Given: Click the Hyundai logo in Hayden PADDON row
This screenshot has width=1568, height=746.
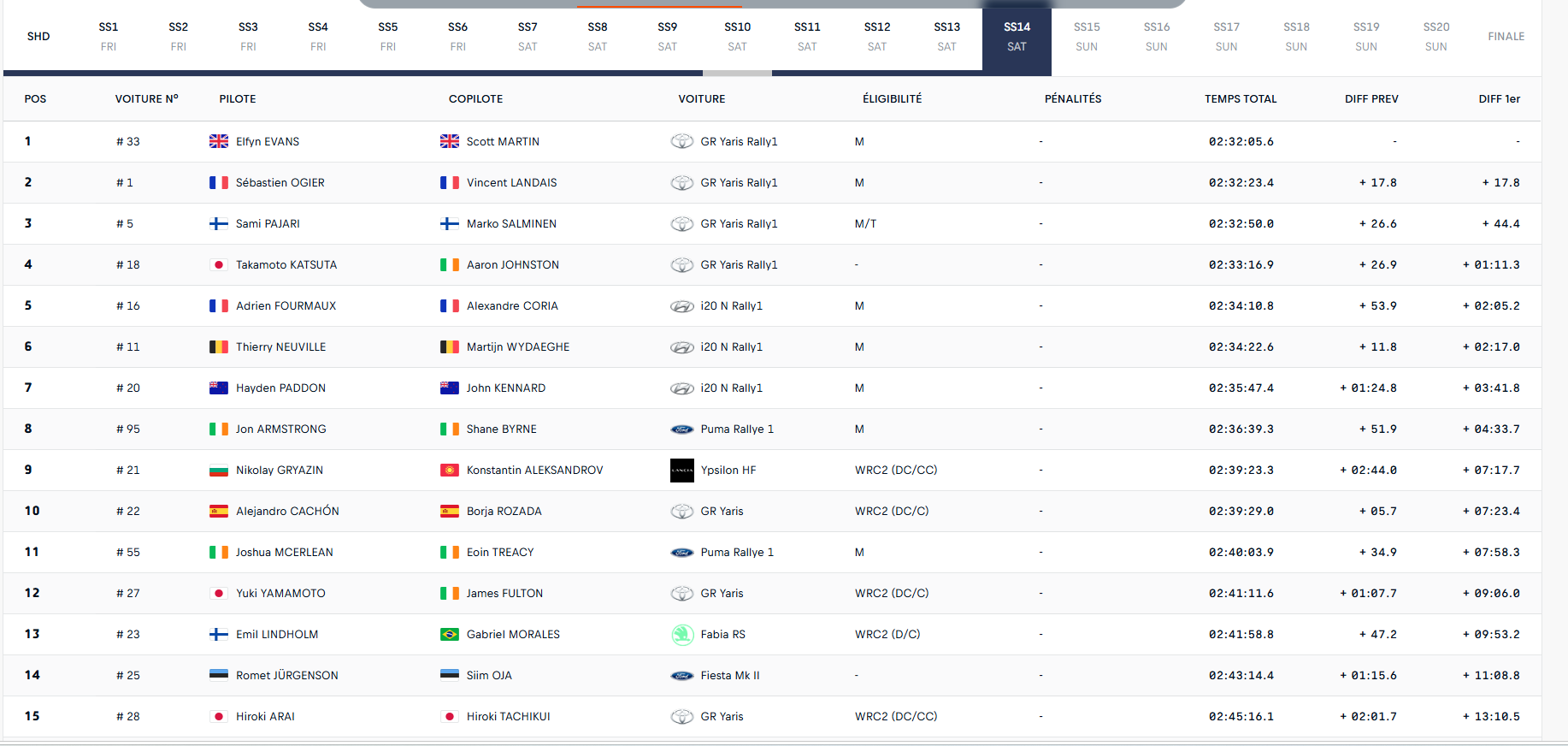Looking at the screenshot, I should point(682,388).
